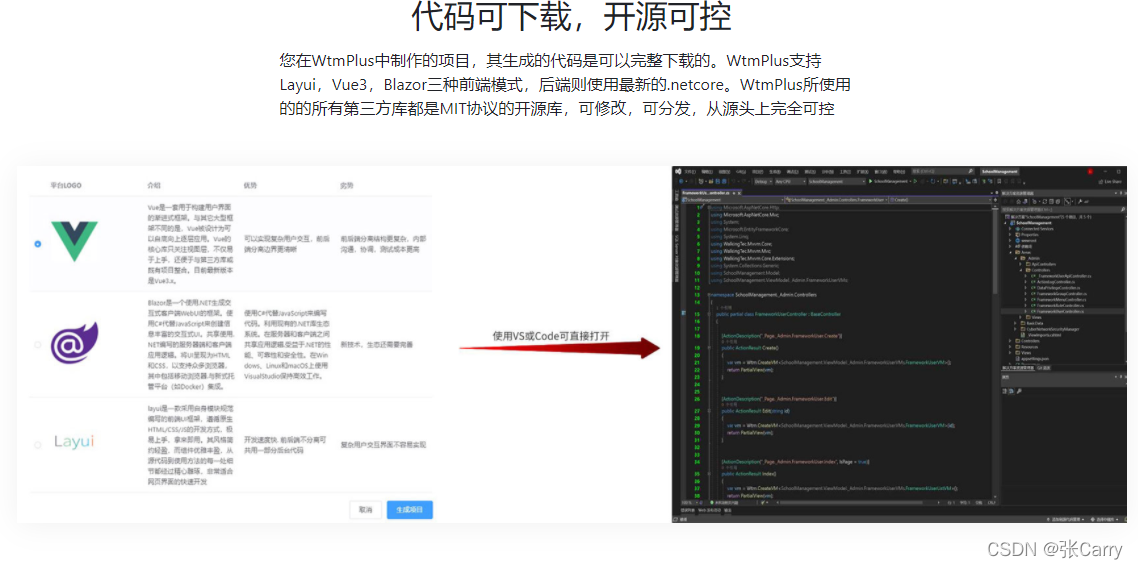Click the Layui logo
This screenshot has width=1138, height=569.
point(74,441)
